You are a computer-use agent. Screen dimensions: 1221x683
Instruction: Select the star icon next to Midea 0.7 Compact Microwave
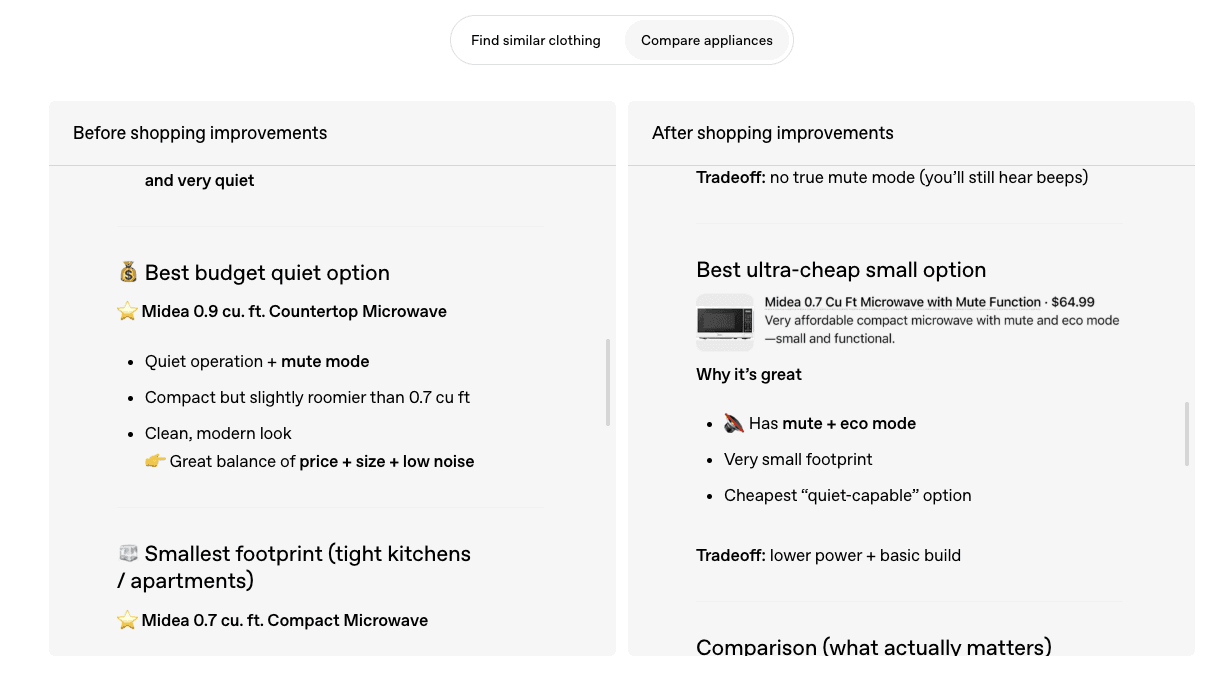(x=127, y=620)
